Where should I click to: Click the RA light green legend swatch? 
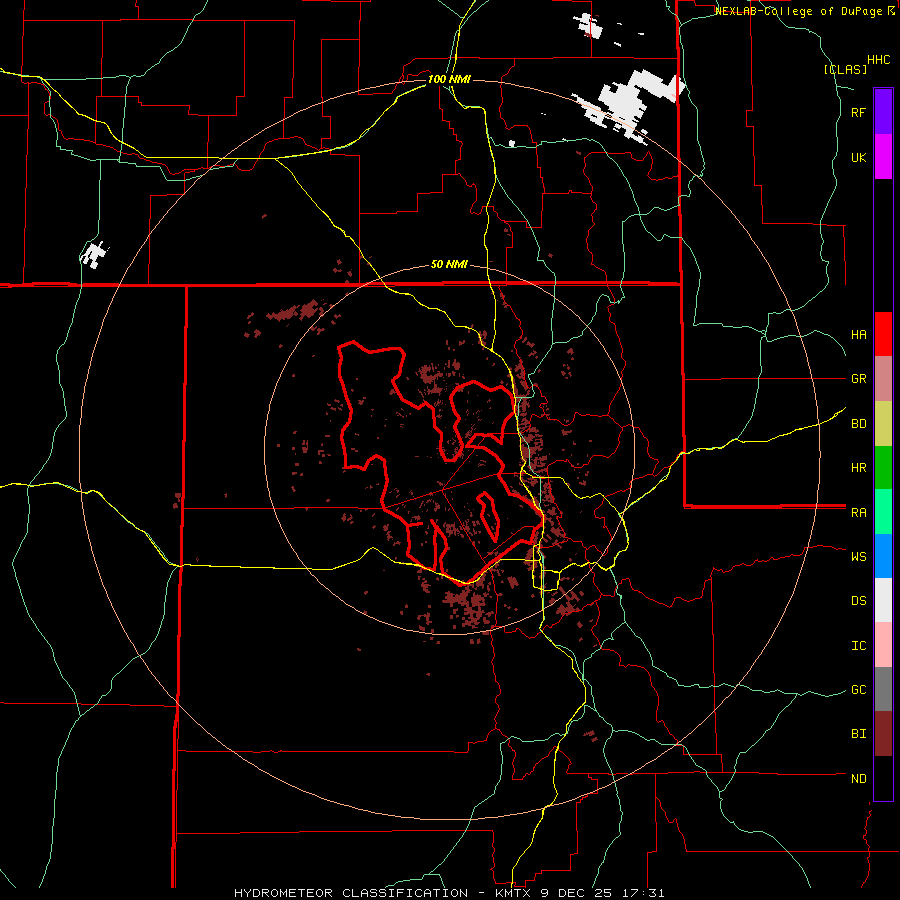(883, 512)
